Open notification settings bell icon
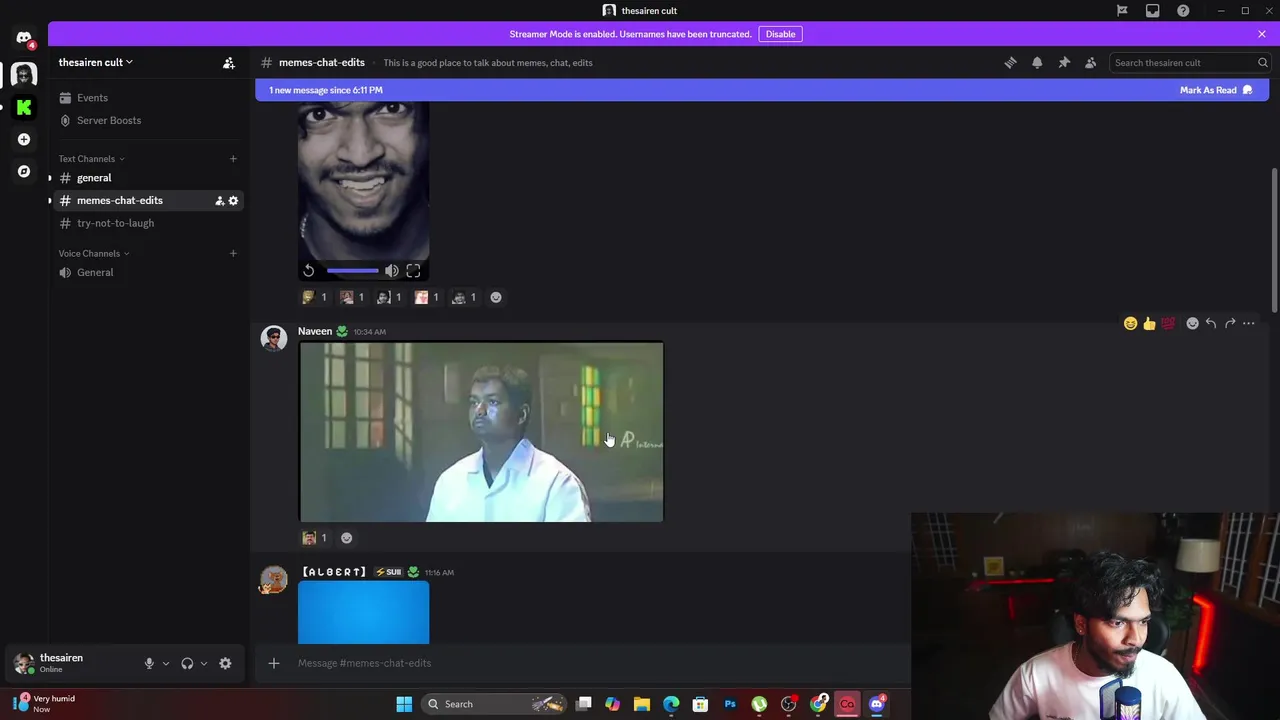1280x720 pixels. (x=1037, y=63)
